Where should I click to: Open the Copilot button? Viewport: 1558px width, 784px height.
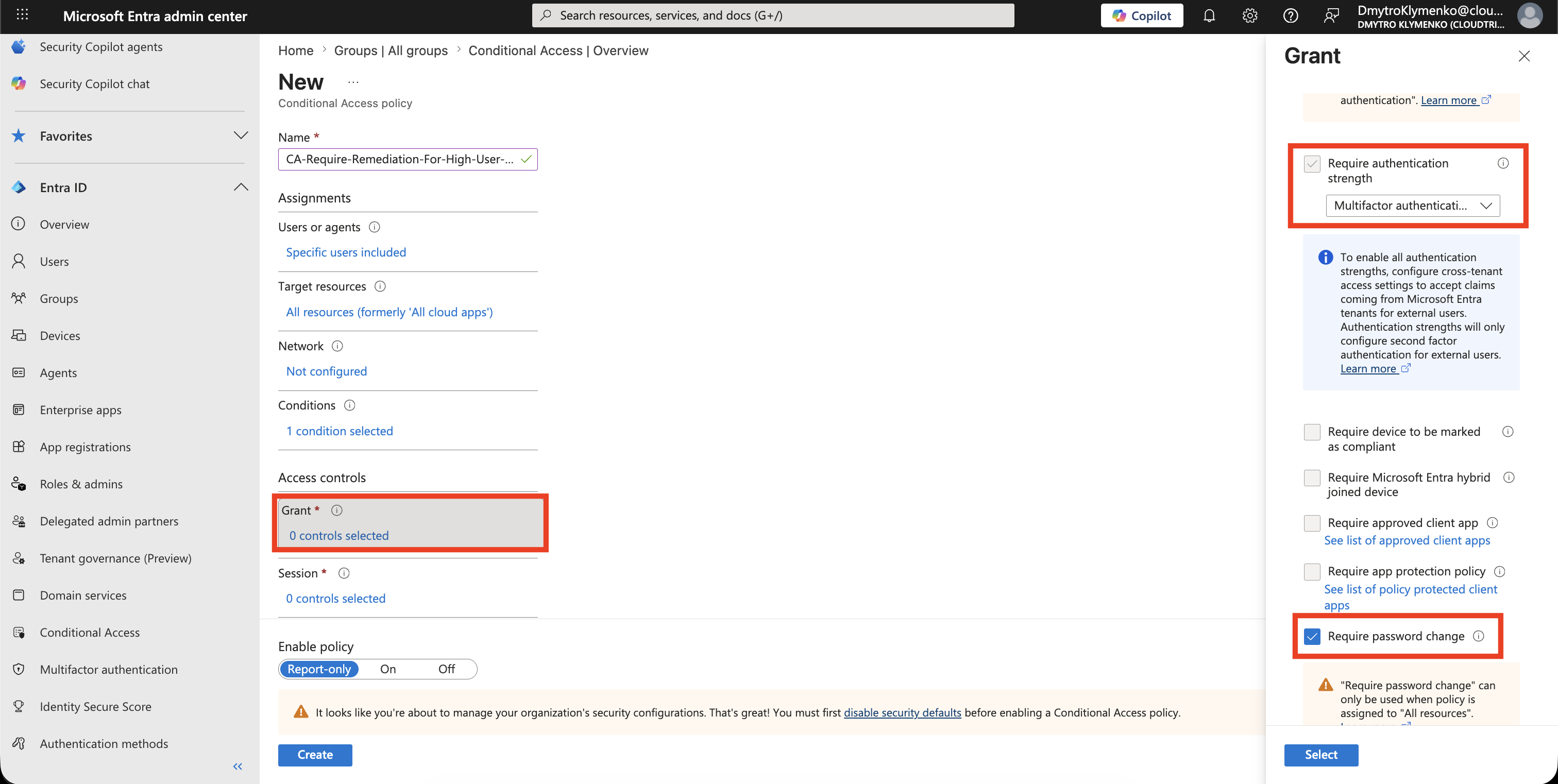coord(1141,16)
